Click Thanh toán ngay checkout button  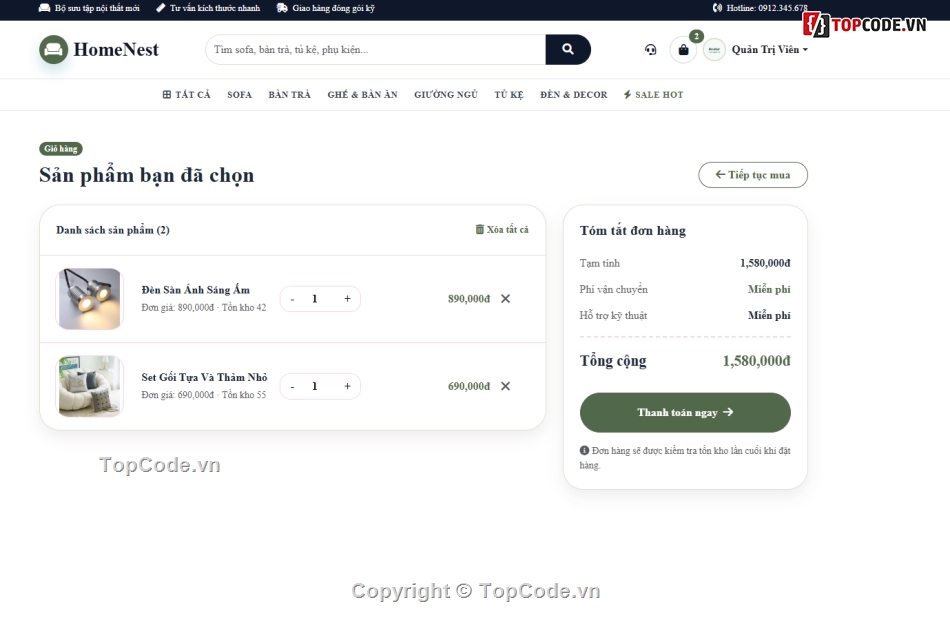685,412
